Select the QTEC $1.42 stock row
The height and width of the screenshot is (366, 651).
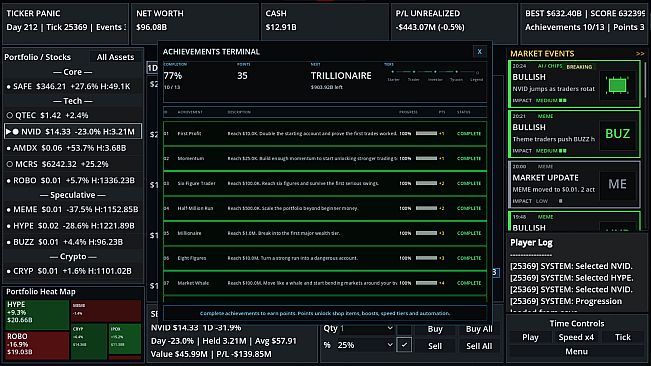pyautogui.click(x=73, y=115)
